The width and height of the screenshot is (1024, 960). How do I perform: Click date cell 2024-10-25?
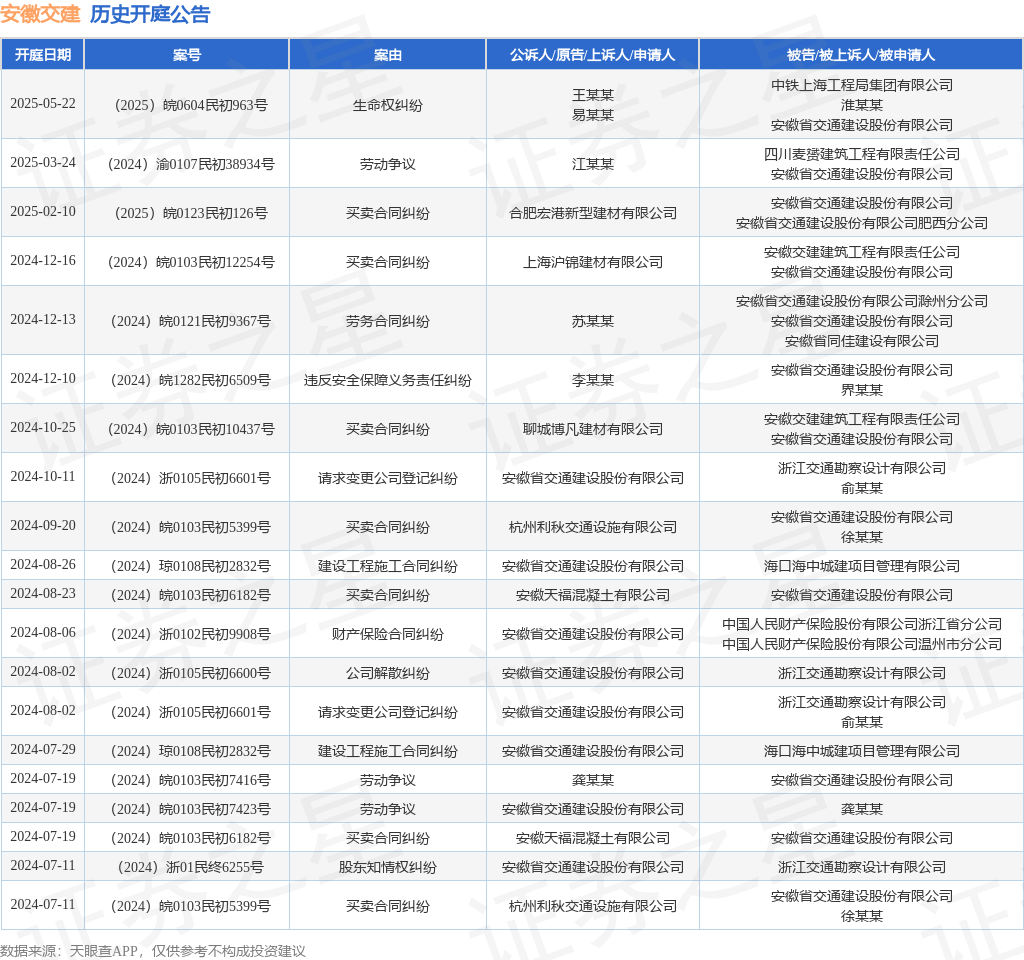coord(42,428)
